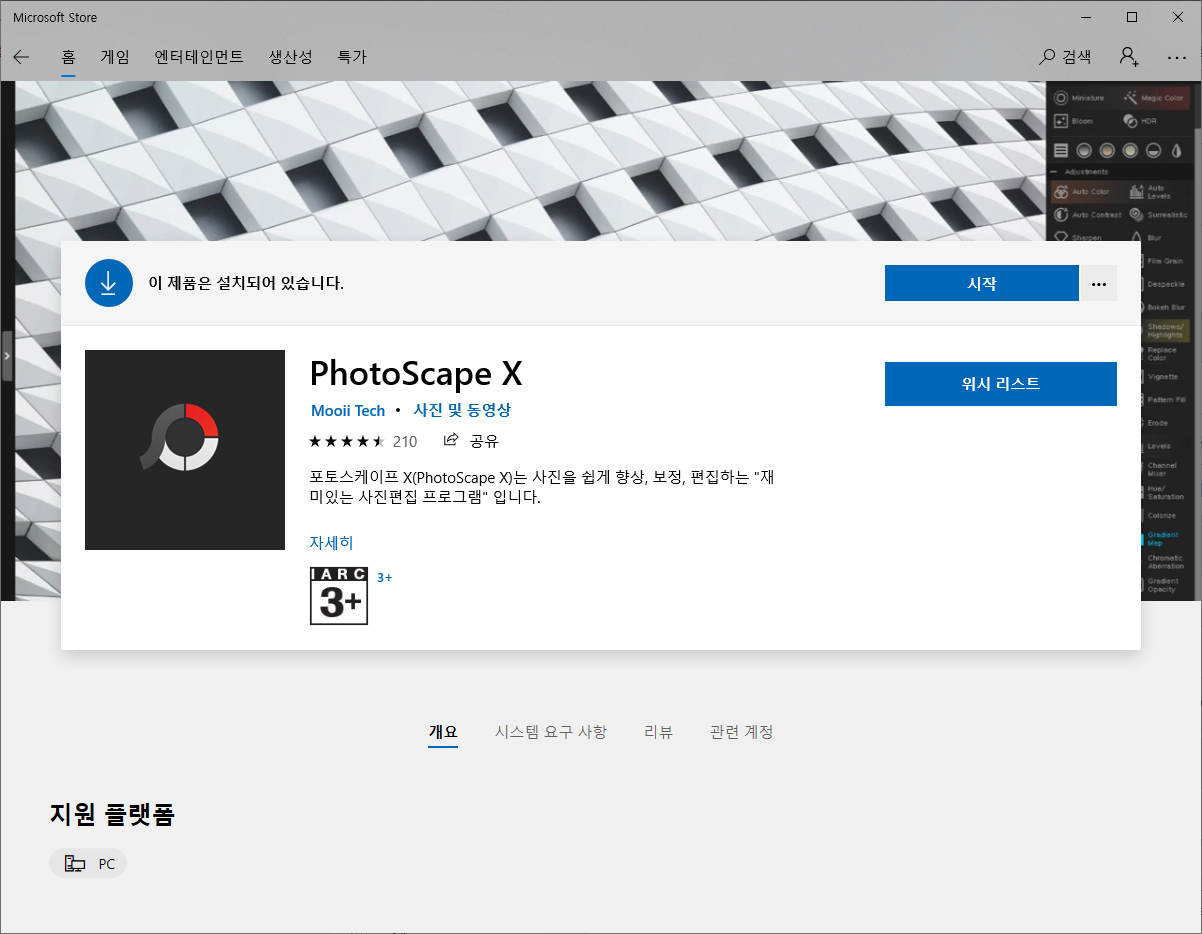This screenshot has height=934, width=1202.
Task: Open the 게임 tab
Action: click(x=115, y=57)
